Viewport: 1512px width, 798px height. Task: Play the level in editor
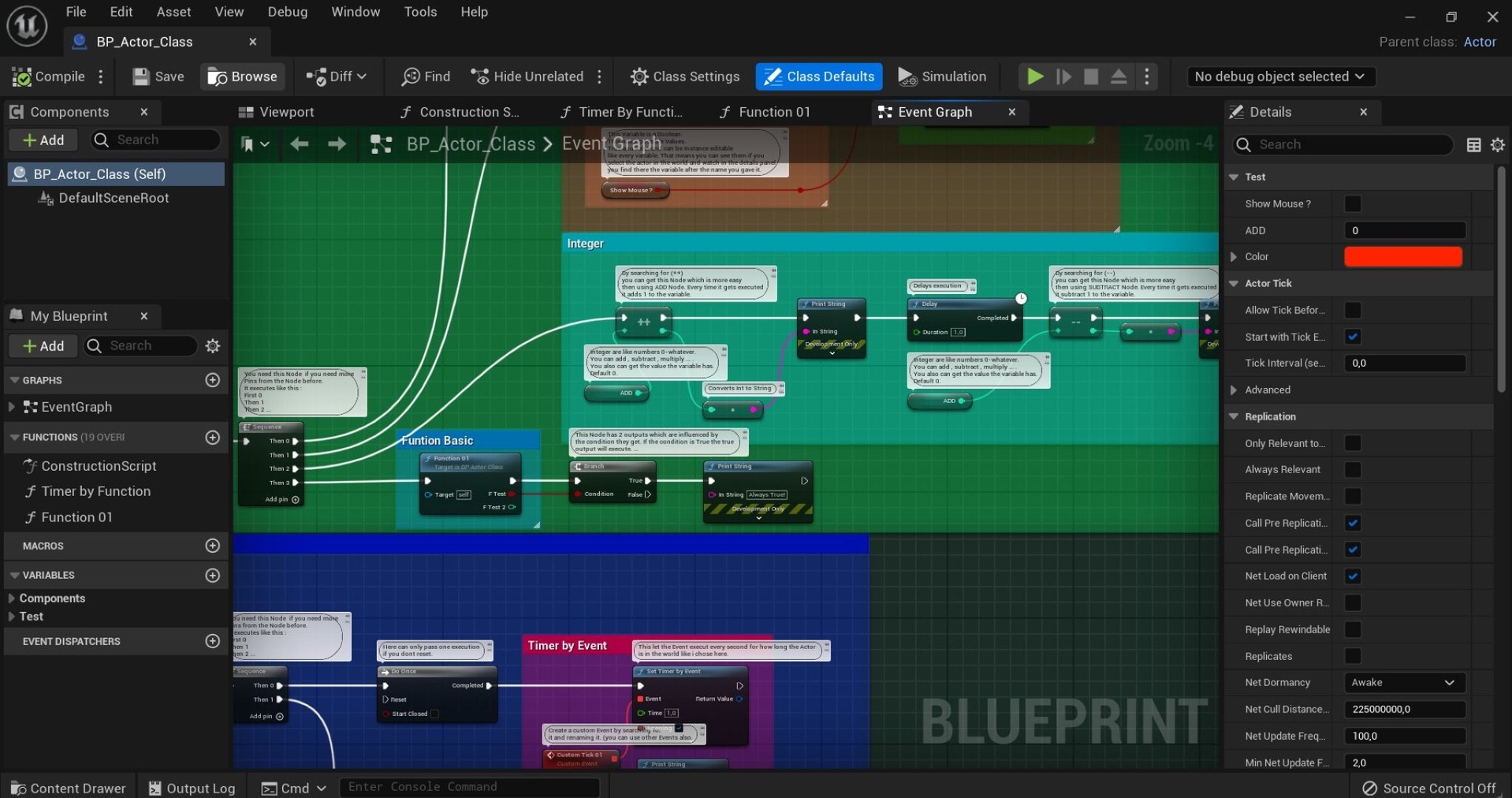pyautogui.click(x=1035, y=76)
